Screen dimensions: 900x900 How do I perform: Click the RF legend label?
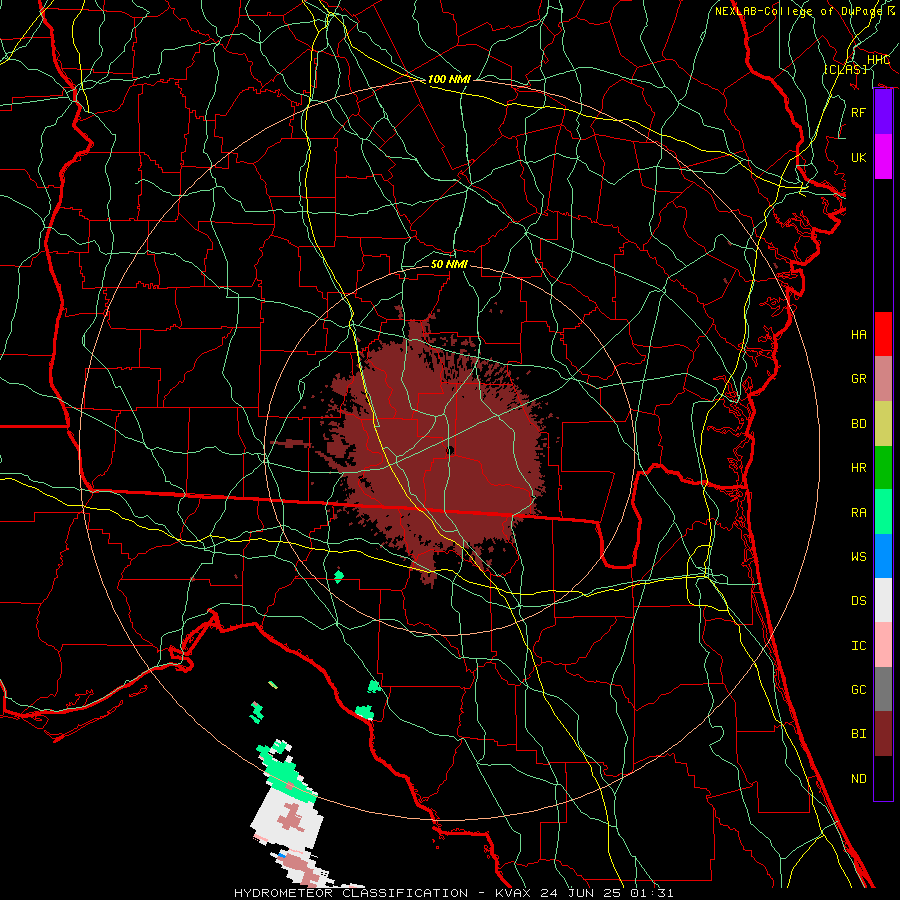pos(859,112)
